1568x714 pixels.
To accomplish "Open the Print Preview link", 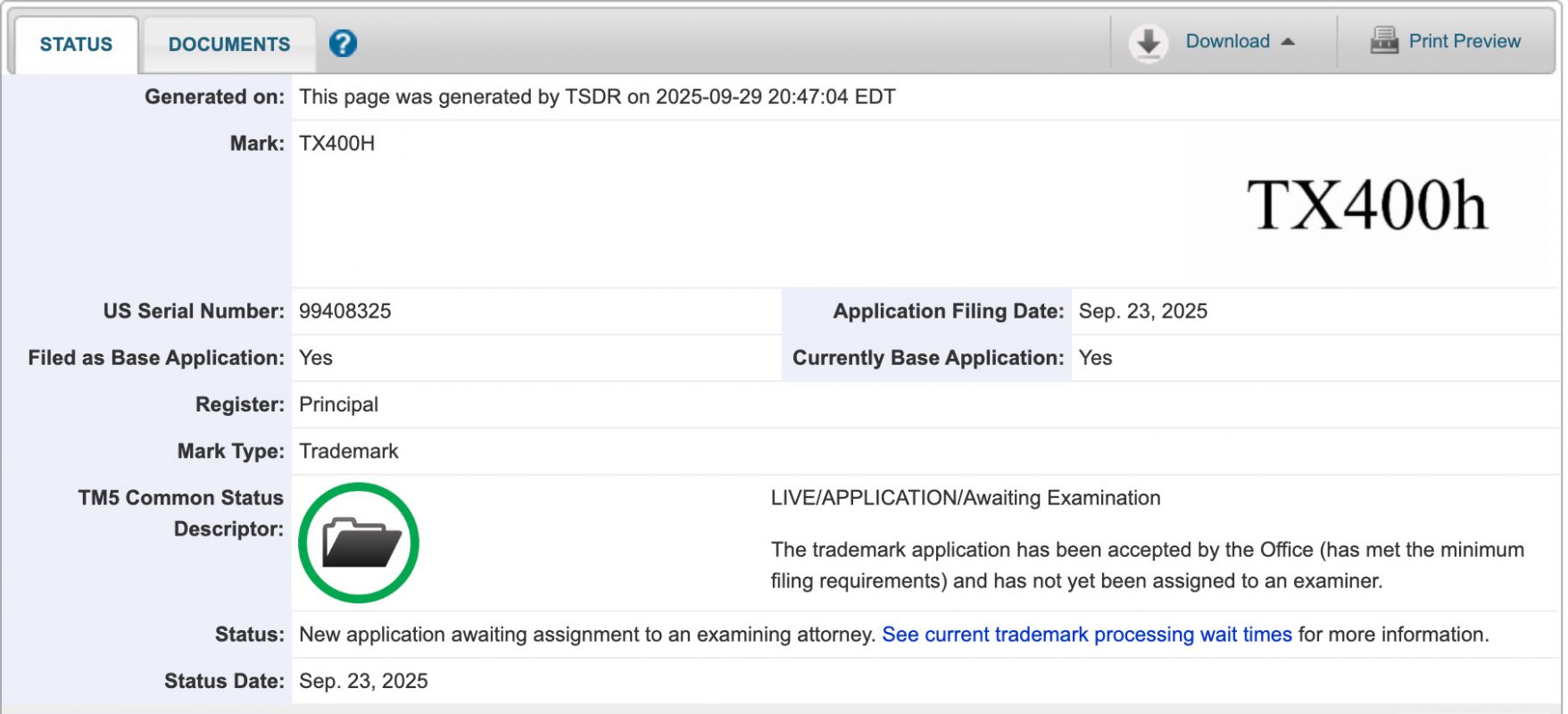I will tap(1464, 41).
